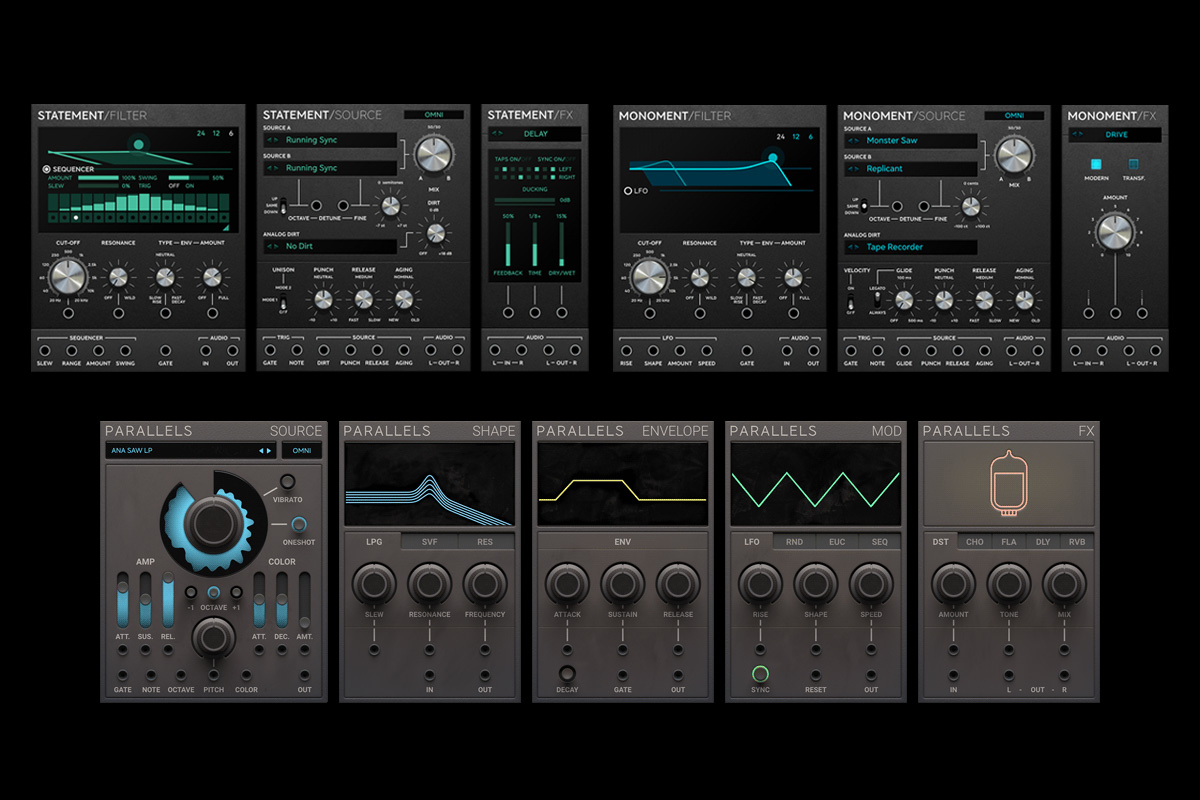
Task: Enable TRANSF. drive mode in Monoment FX
Action: pyautogui.click(x=1134, y=164)
